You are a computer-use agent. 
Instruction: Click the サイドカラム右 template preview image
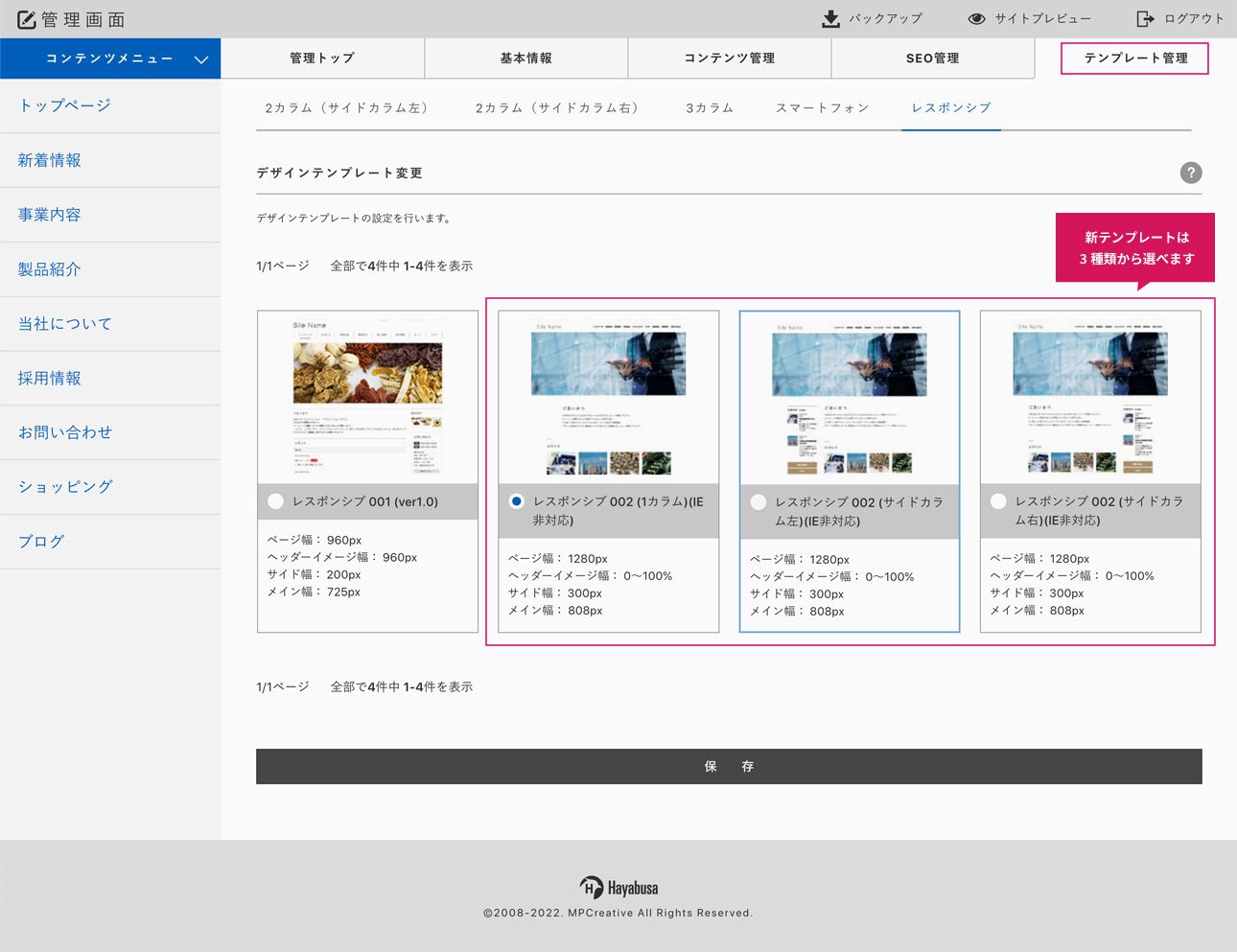point(1090,398)
